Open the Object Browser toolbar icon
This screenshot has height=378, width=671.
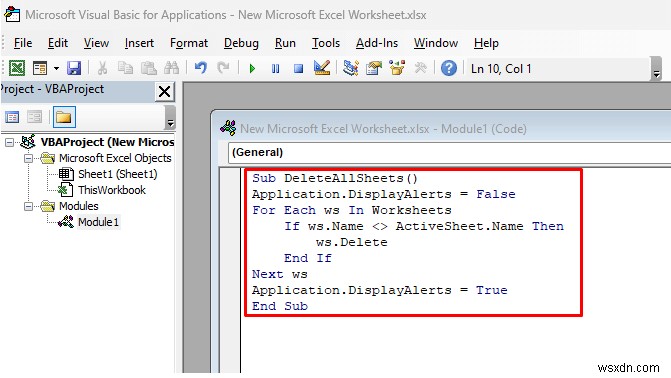[397, 68]
